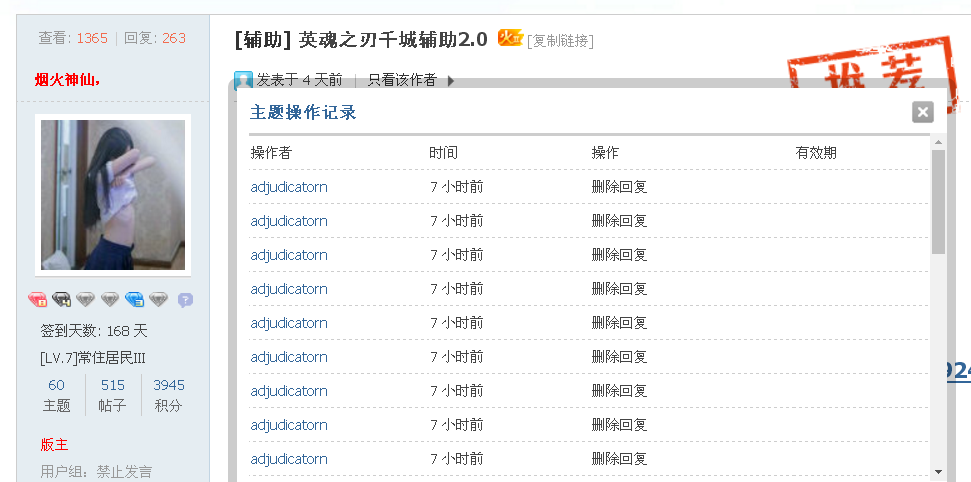Open the 60 主题 count link
This screenshot has height=482, width=971.
click(56, 385)
